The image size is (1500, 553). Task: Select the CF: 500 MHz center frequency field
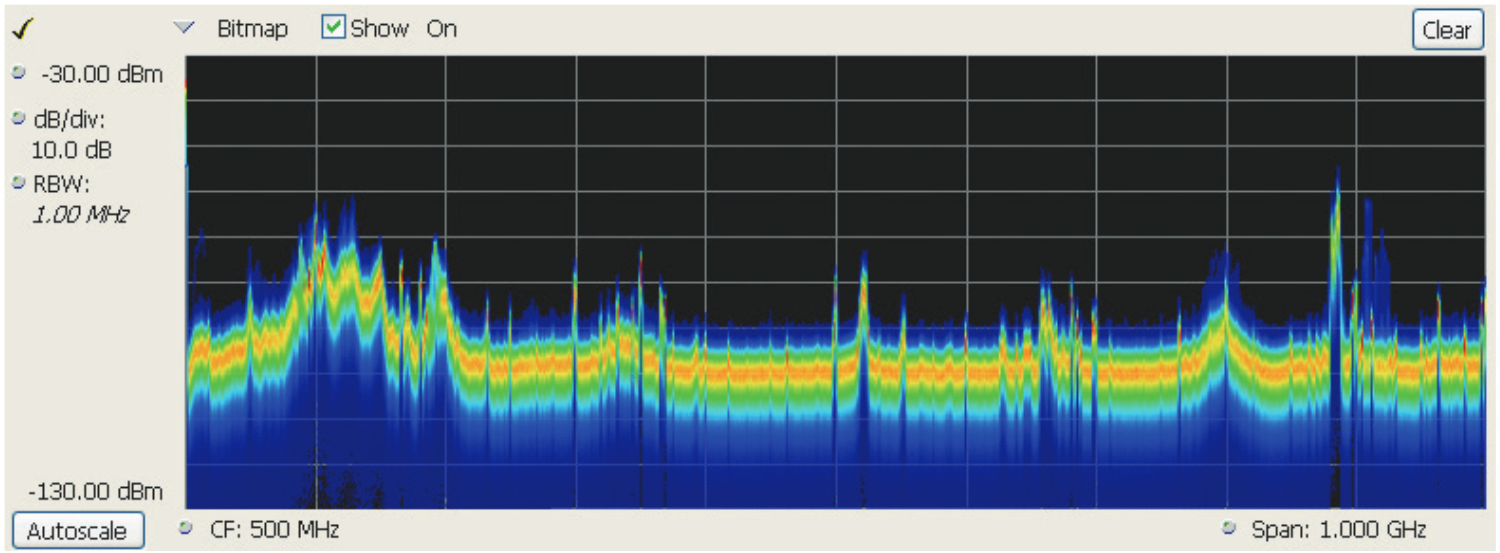[x=275, y=529]
